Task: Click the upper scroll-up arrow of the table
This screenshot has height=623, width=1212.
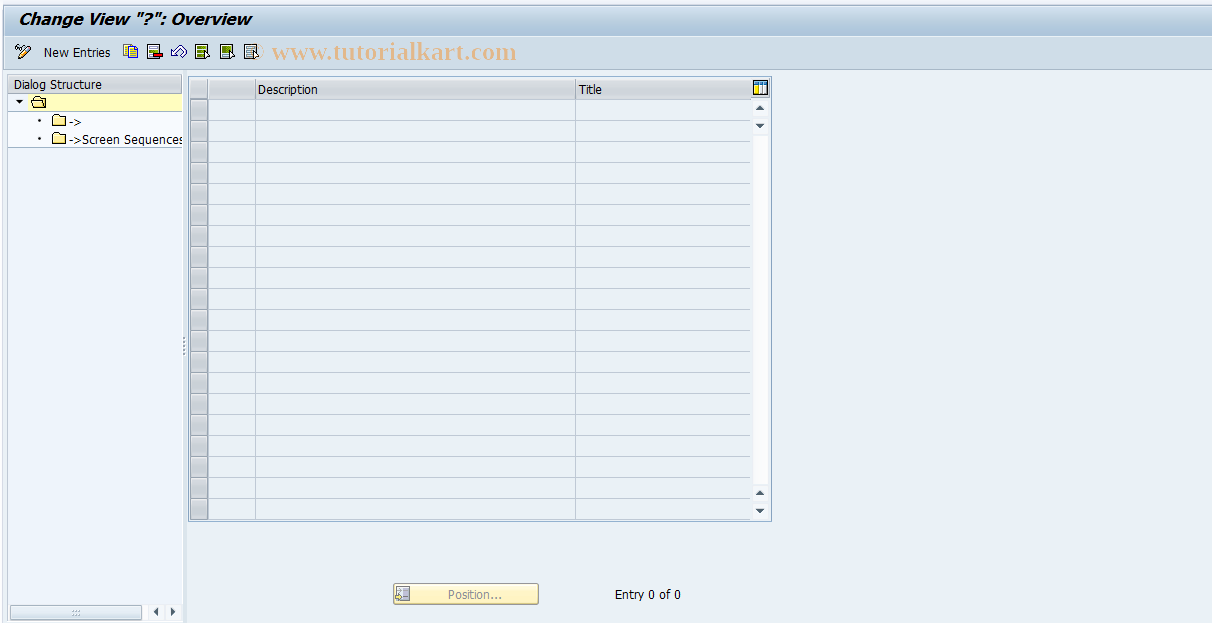Action: 760,108
